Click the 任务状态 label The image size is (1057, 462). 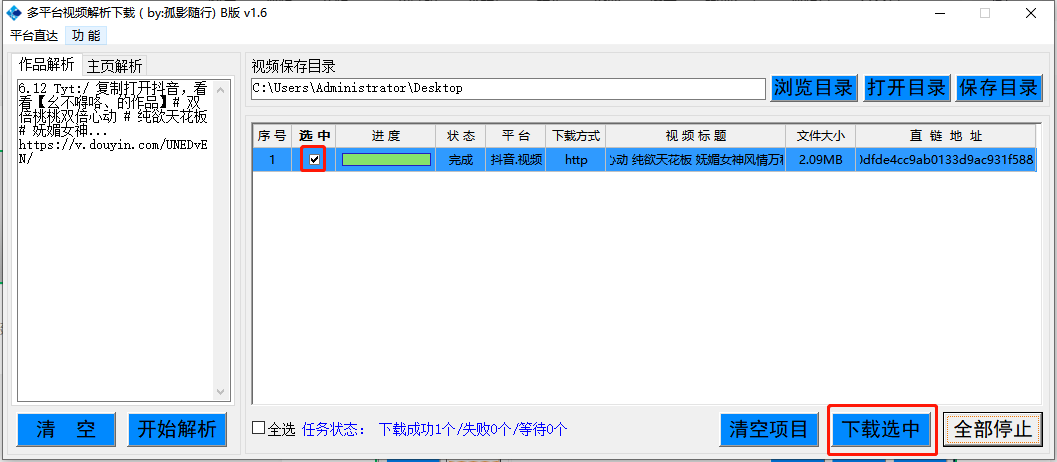(334, 429)
